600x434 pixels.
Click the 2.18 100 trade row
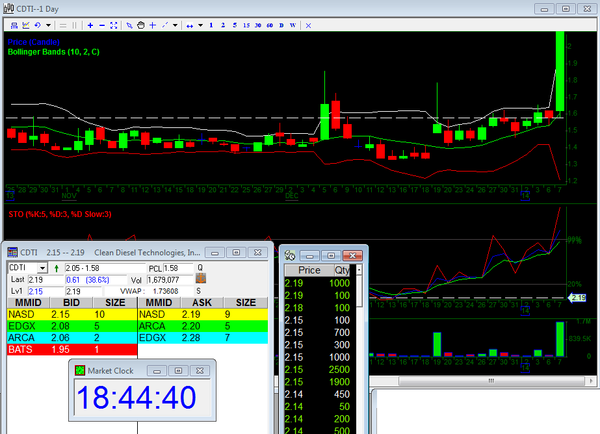(x=317, y=308)
